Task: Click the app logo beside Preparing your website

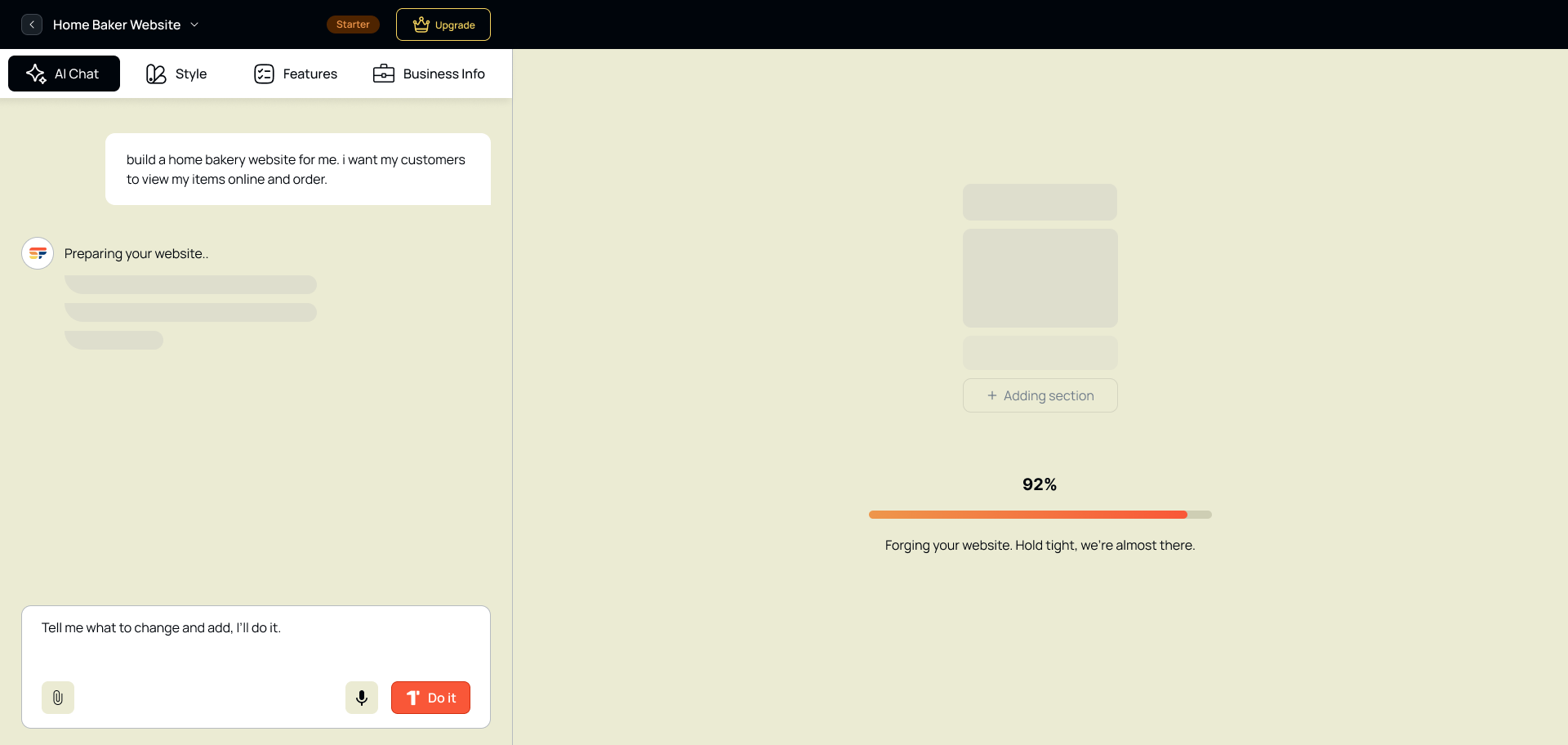Action: [x=37, y=253]
